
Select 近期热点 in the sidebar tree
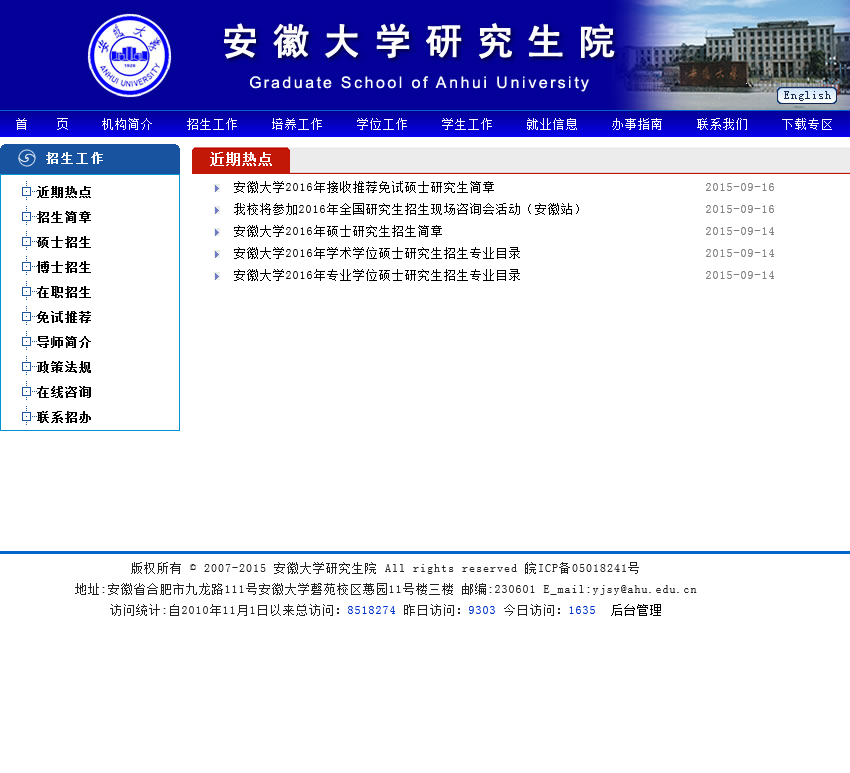[x=64, y=192]
